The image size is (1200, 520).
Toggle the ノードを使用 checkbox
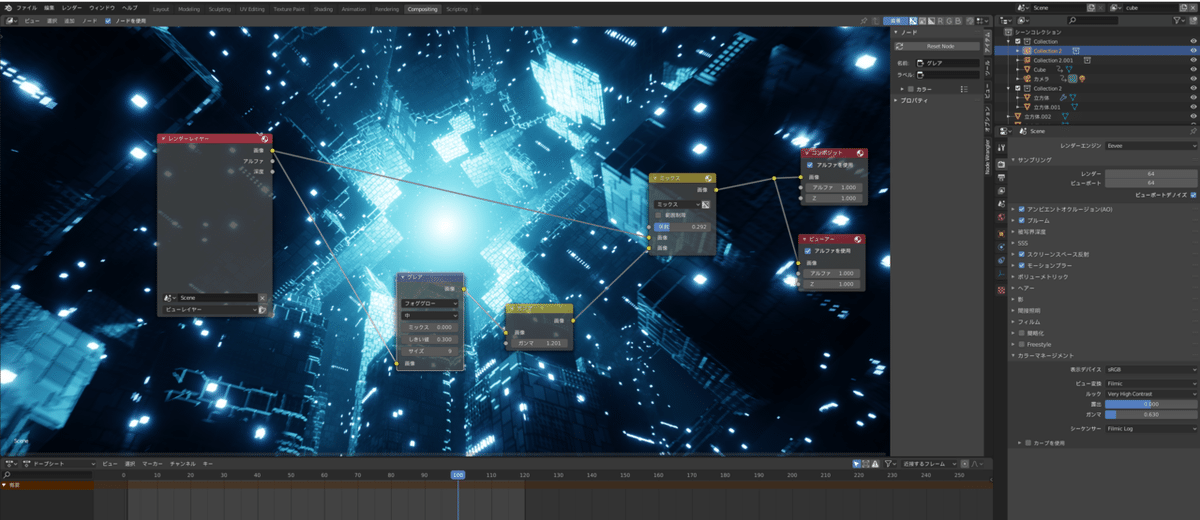pos(108,20)
